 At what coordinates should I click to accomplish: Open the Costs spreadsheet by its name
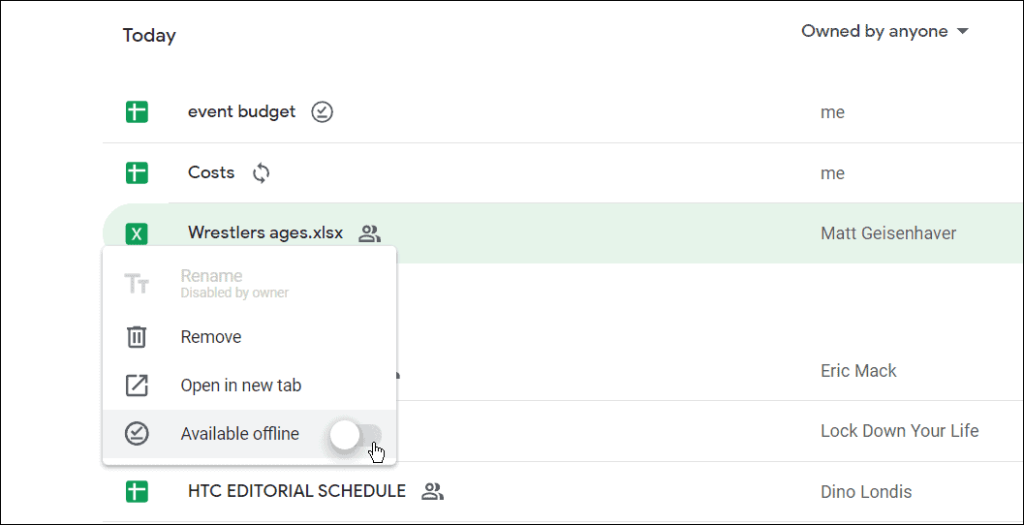[x=211, y=172]
